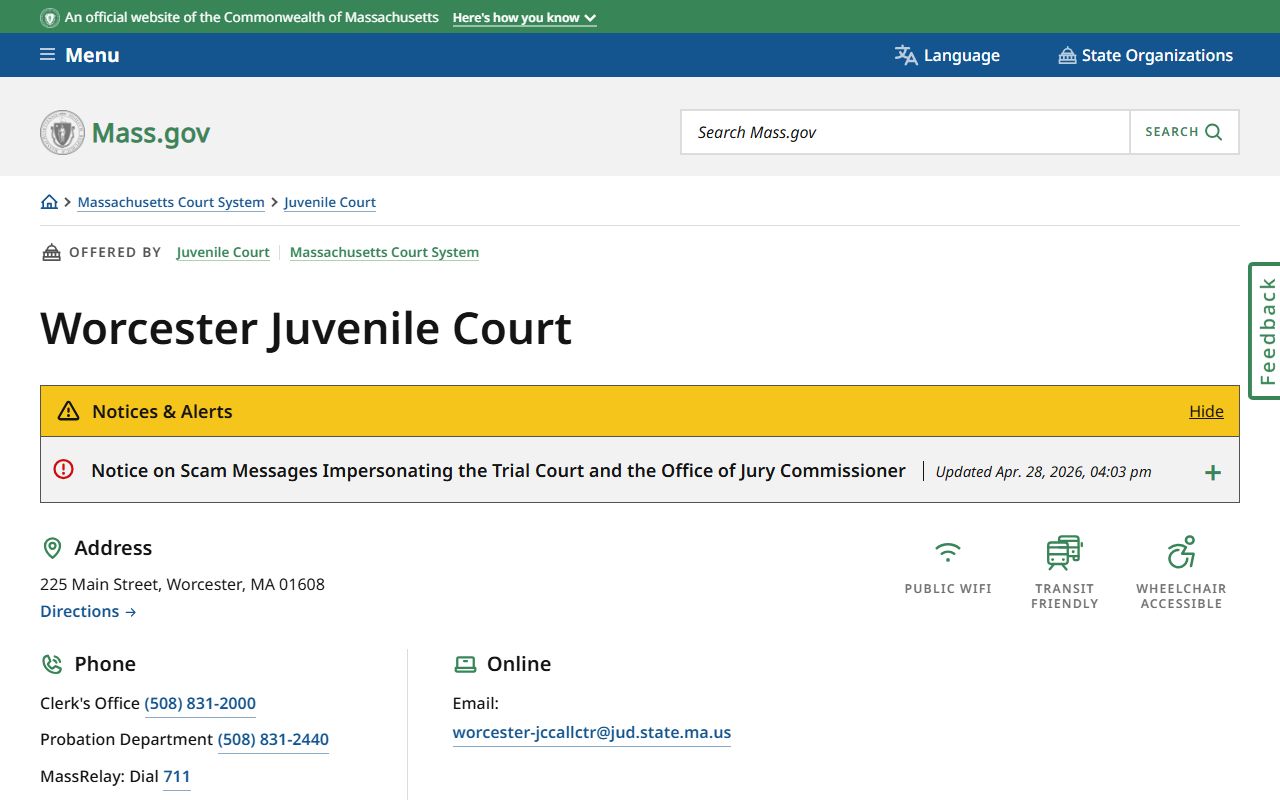Open Massachusetts Court System Offered By link
Viewport: 1280px width, 800px height.
click(x=384, y=252)
